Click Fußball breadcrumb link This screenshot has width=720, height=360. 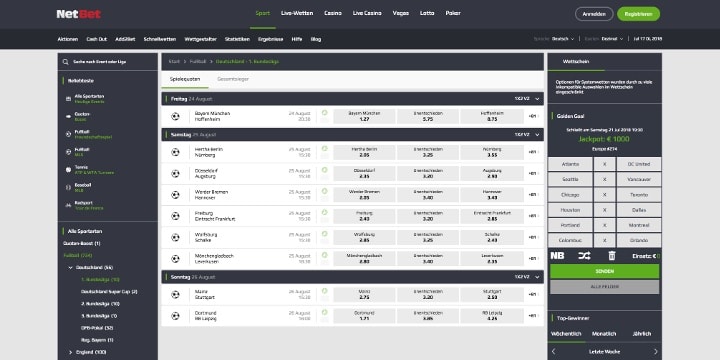(x=198, y=61)
